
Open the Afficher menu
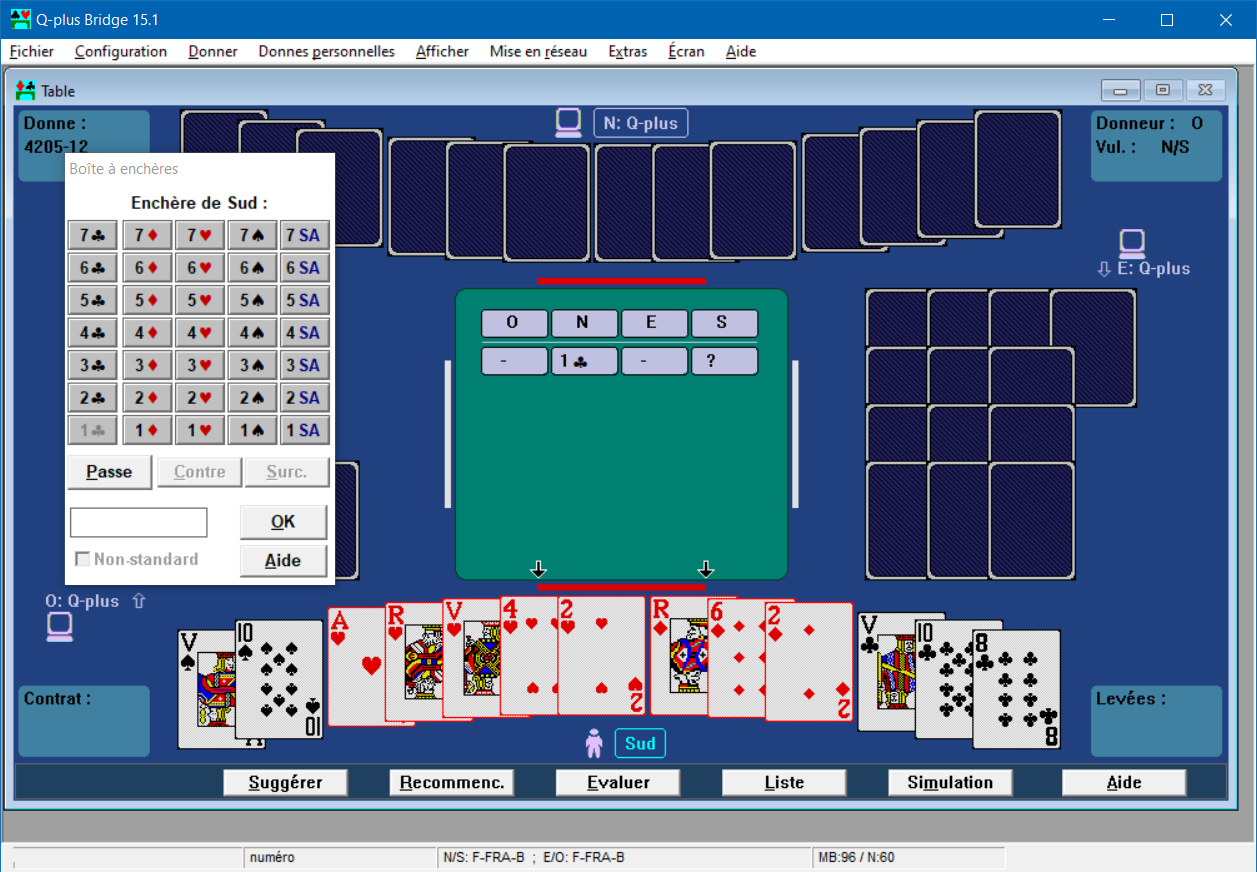[442, 51]
